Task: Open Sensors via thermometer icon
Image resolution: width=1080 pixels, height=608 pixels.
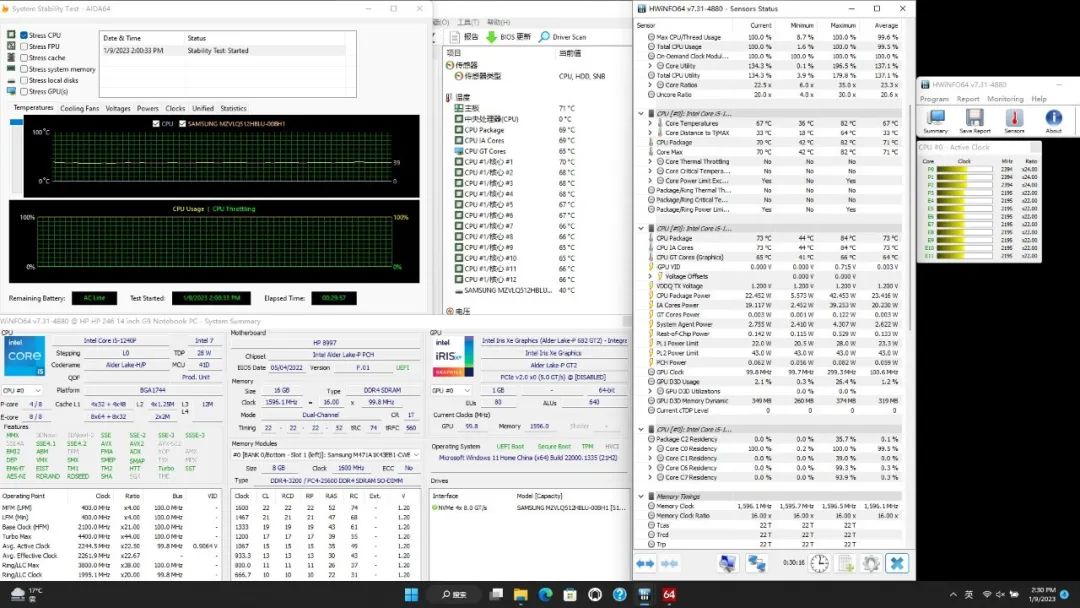Action: pos(1014,119)
